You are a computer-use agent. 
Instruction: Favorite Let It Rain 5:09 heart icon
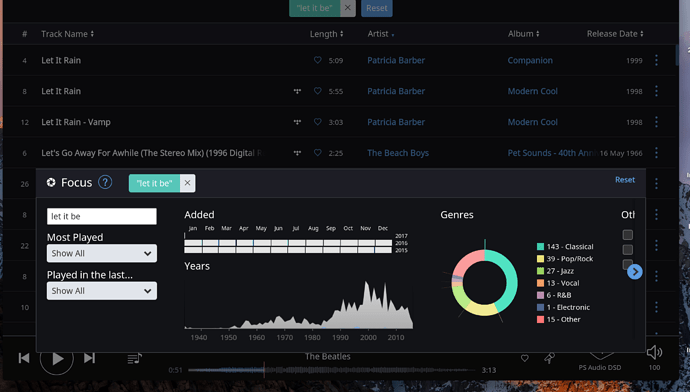318,60
